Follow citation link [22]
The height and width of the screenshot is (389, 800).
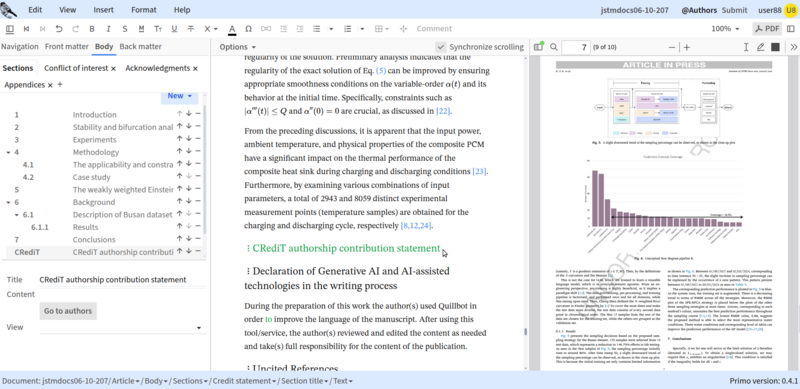coord(443,111)
